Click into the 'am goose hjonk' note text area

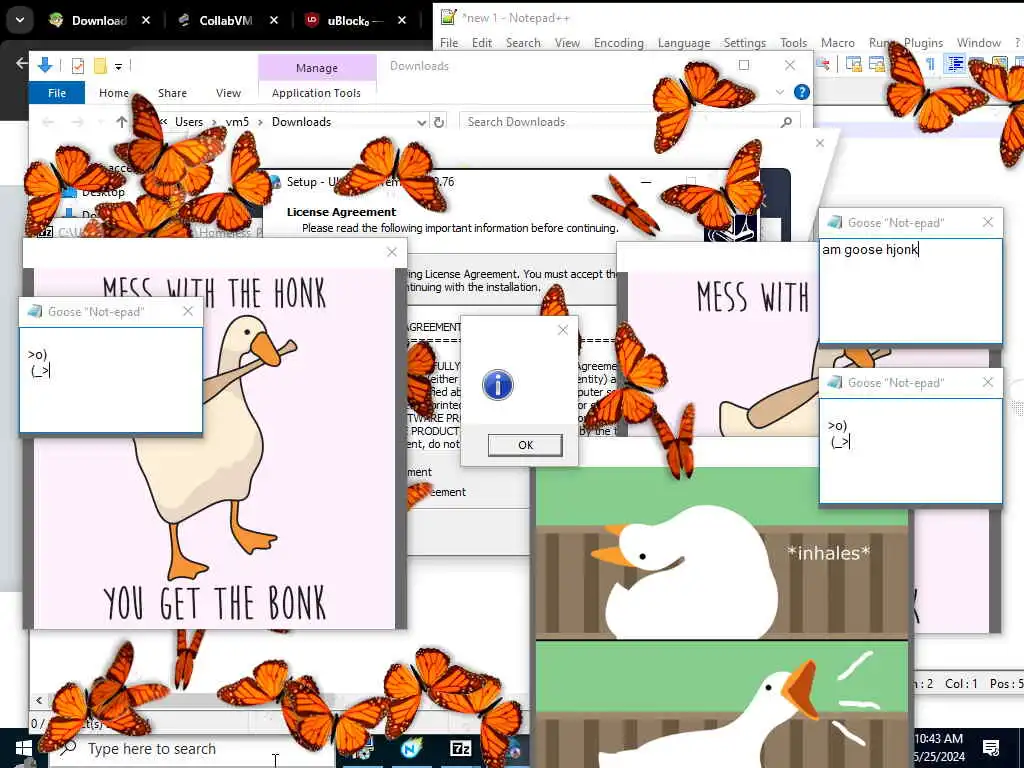(x=910, y=291)
